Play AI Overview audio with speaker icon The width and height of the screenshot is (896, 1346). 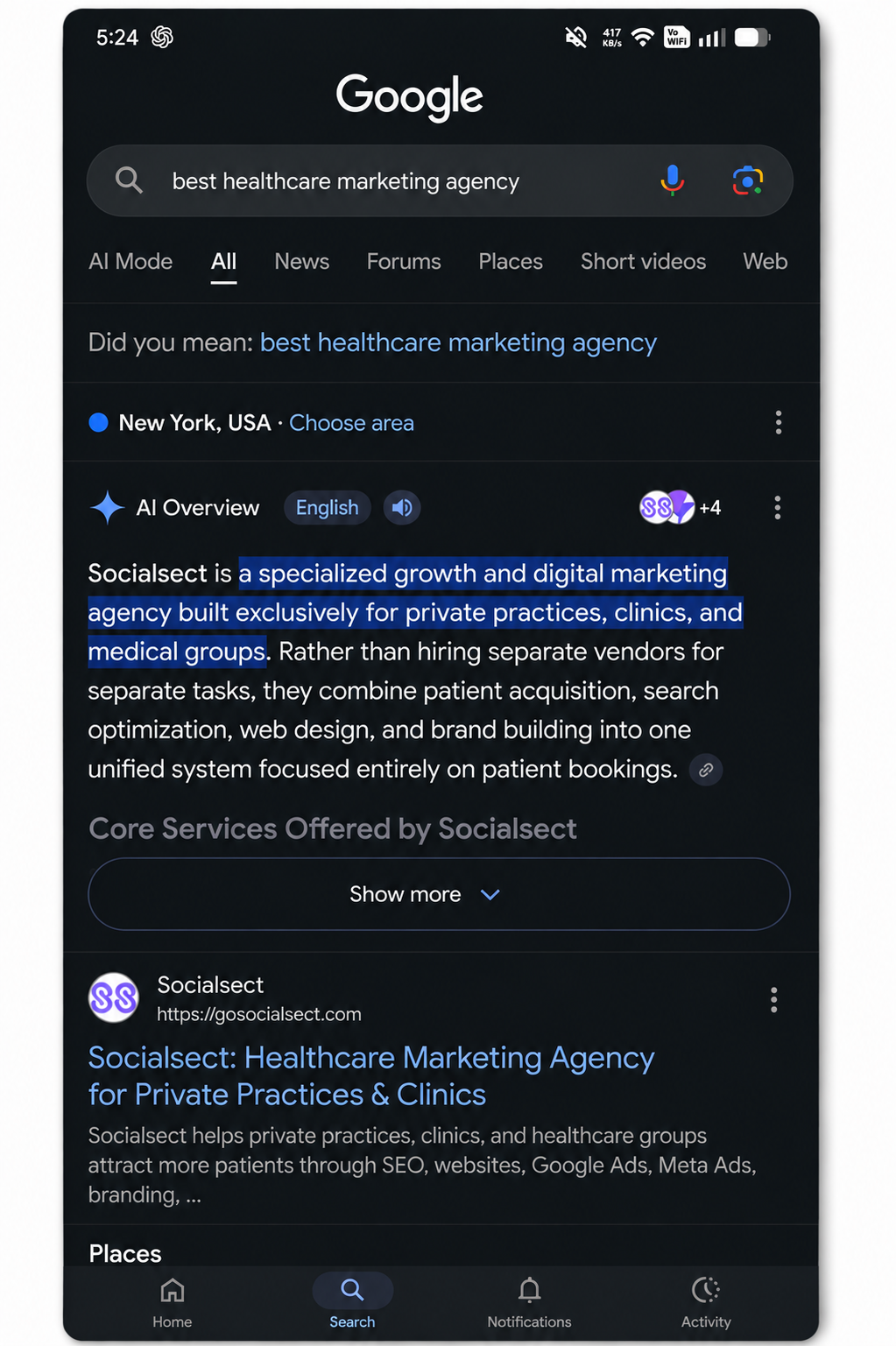tap(402, 508)
